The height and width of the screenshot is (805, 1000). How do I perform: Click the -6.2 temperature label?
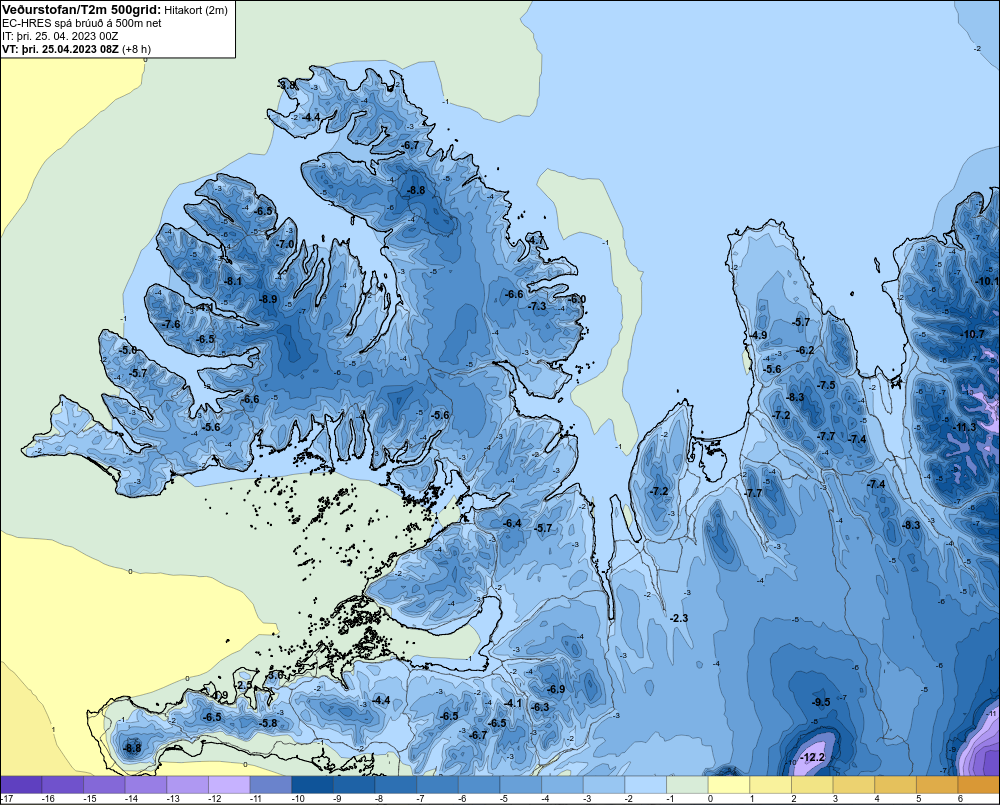pyautogui.click(x=805, y=350)
